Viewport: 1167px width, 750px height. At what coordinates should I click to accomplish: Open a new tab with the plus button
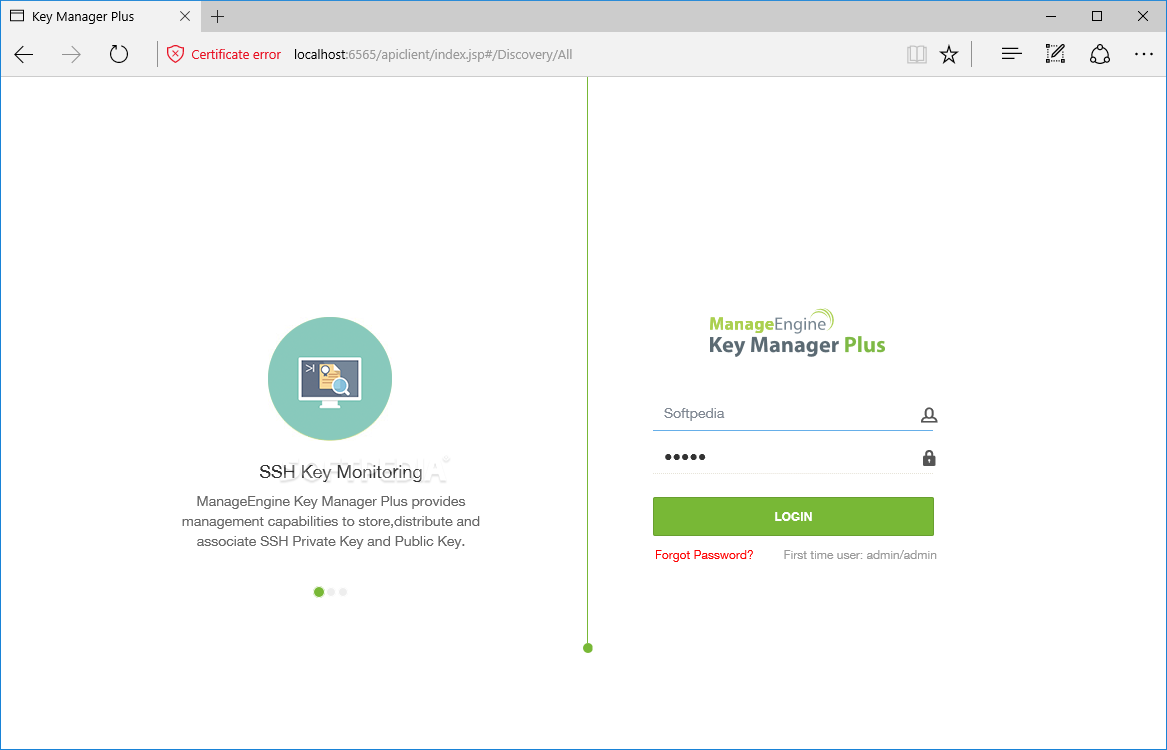(217, 16)
